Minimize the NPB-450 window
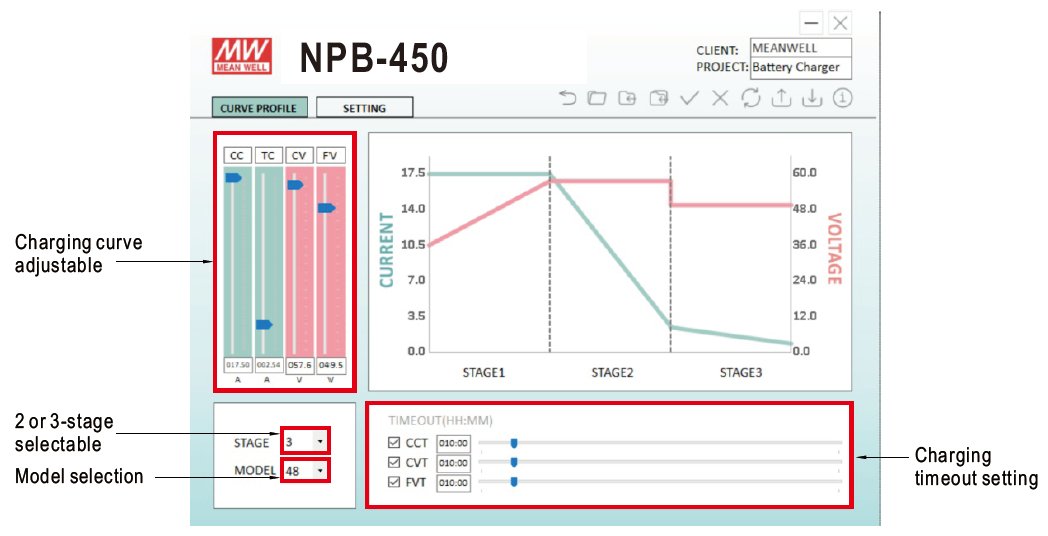Image resolution: width=1048 pixels, height=536 pixels. pos(811,23)
